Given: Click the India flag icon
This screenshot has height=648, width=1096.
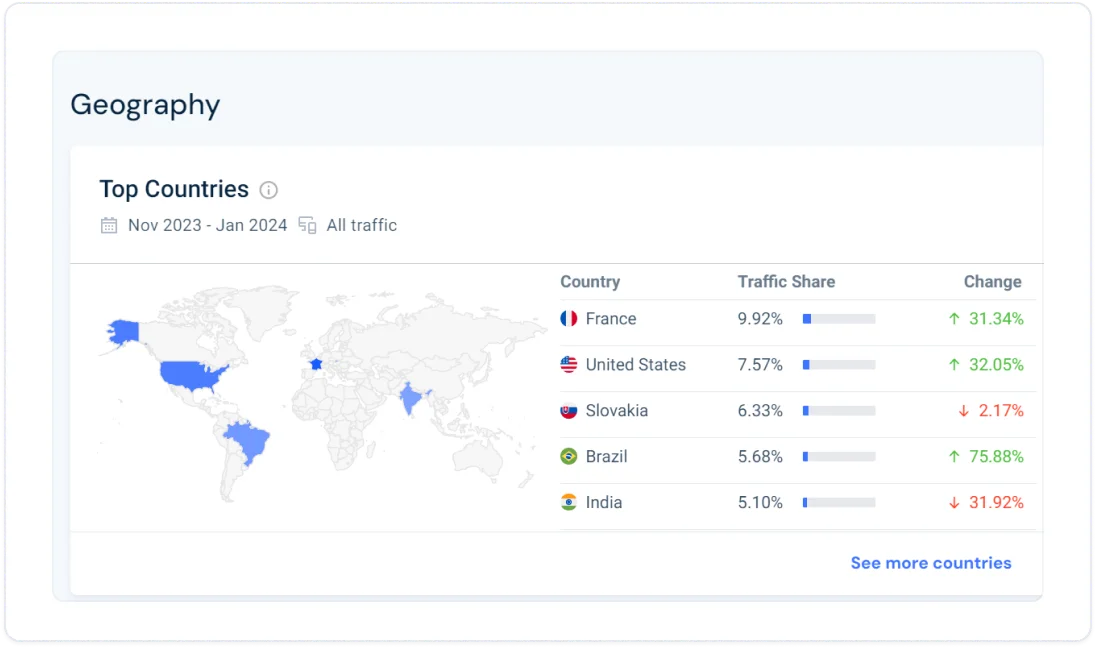Looking at the screenshot, I should [568, 502].
